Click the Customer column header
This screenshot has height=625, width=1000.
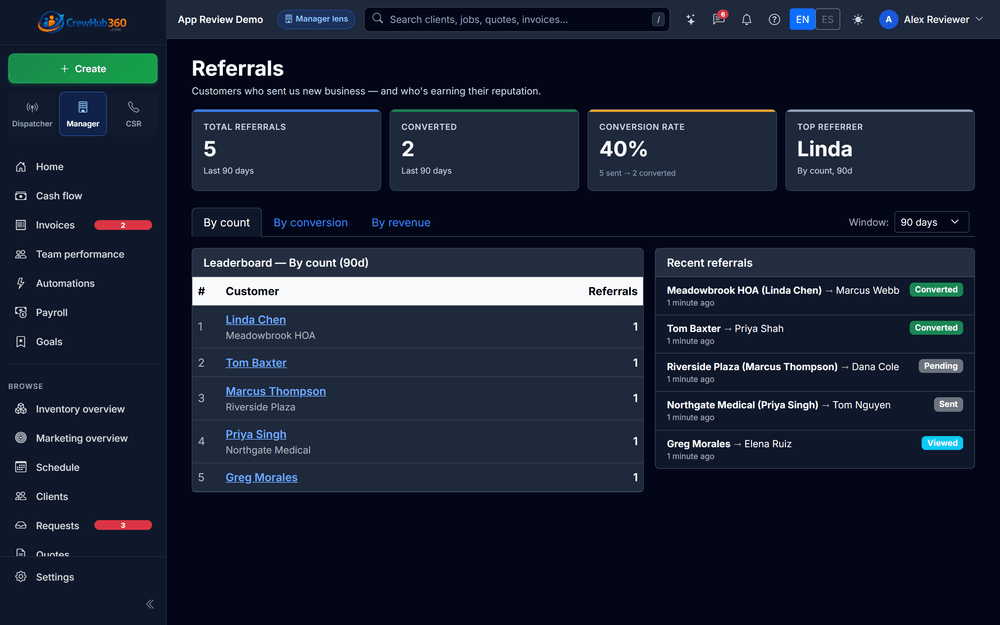(x=252, y=291)
